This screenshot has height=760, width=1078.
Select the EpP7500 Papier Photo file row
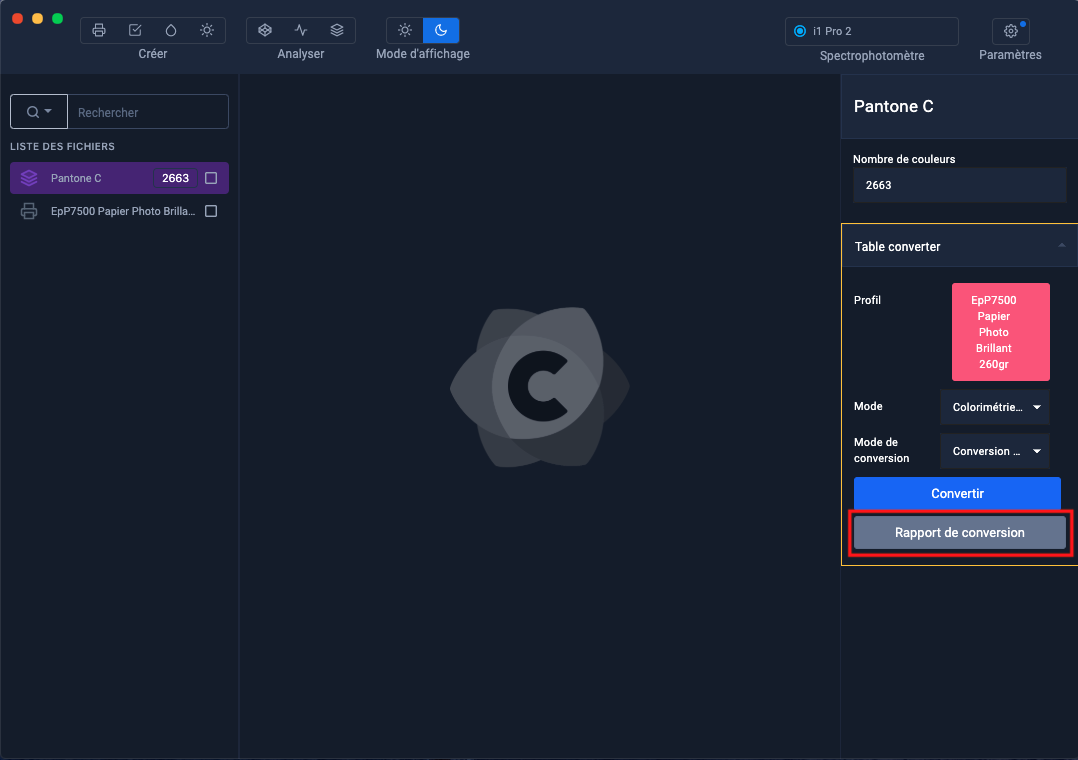coord(119,211)
